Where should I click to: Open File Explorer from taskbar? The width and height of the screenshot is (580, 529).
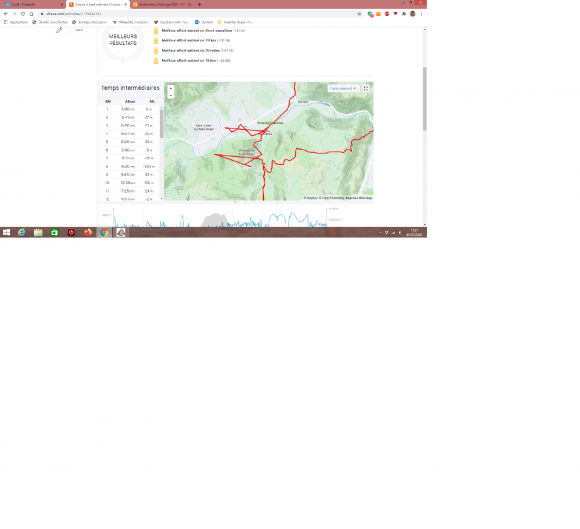(38, 232)
